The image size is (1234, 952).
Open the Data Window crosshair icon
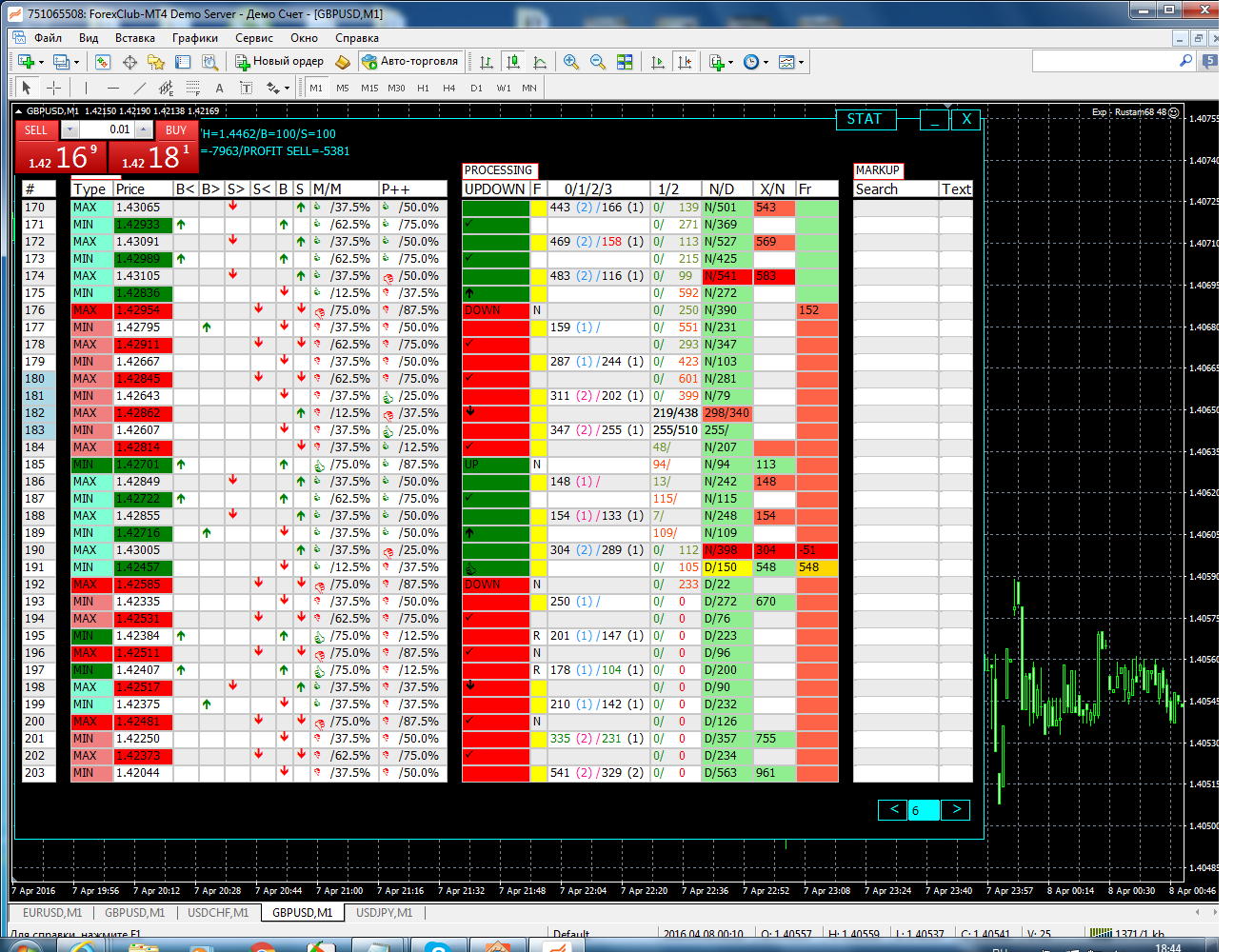click(x=129, y=62)
